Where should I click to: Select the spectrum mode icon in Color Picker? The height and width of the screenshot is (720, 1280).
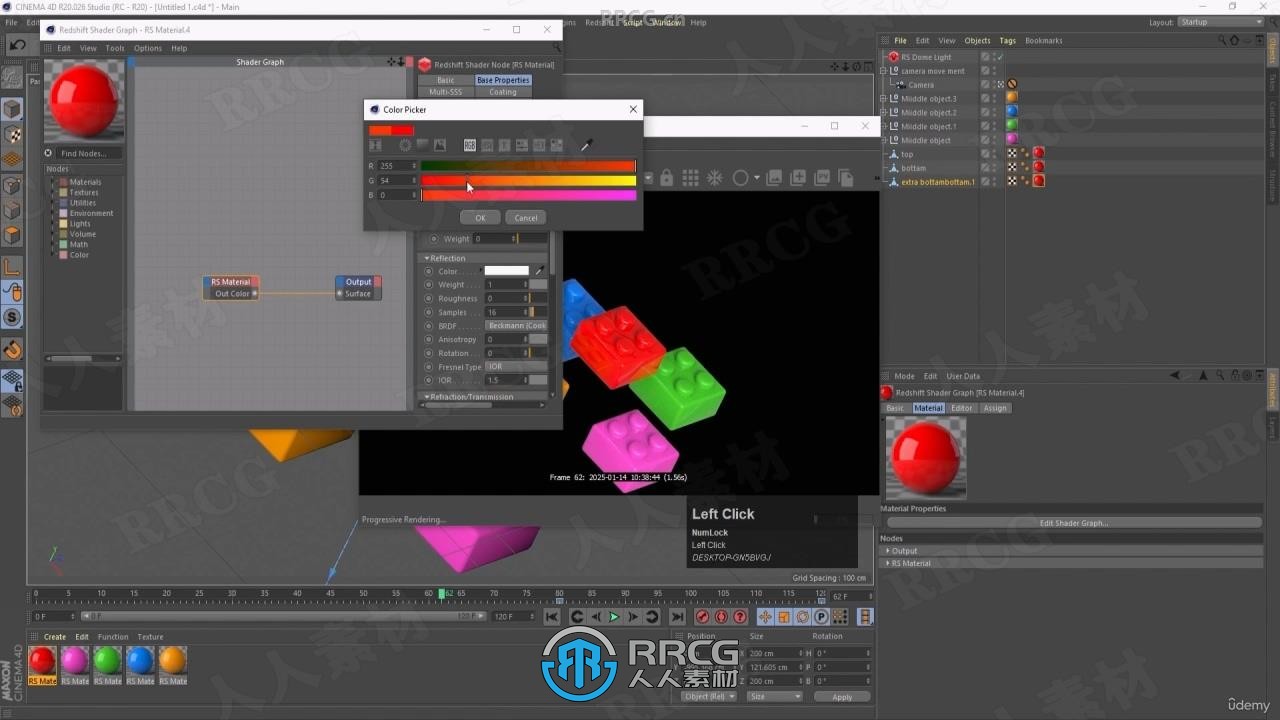coord(422,146)
